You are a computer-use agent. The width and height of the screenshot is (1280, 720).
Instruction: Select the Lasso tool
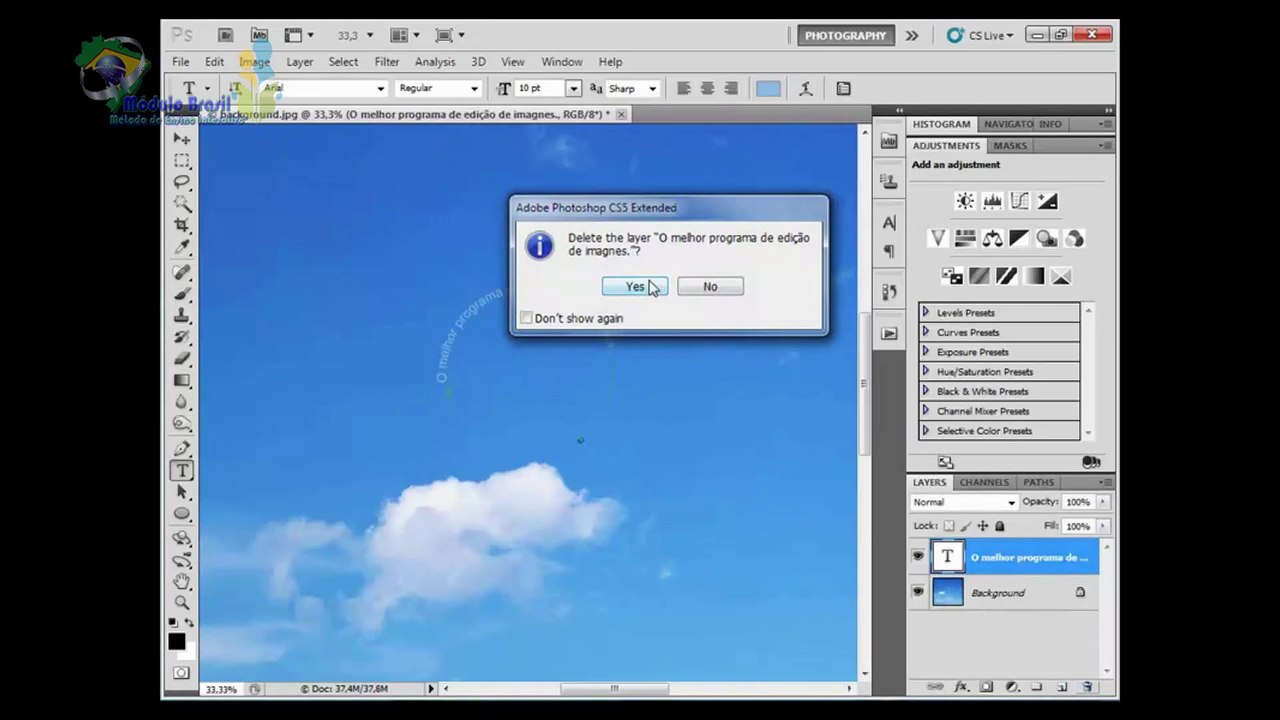click(x=182, y=182)
